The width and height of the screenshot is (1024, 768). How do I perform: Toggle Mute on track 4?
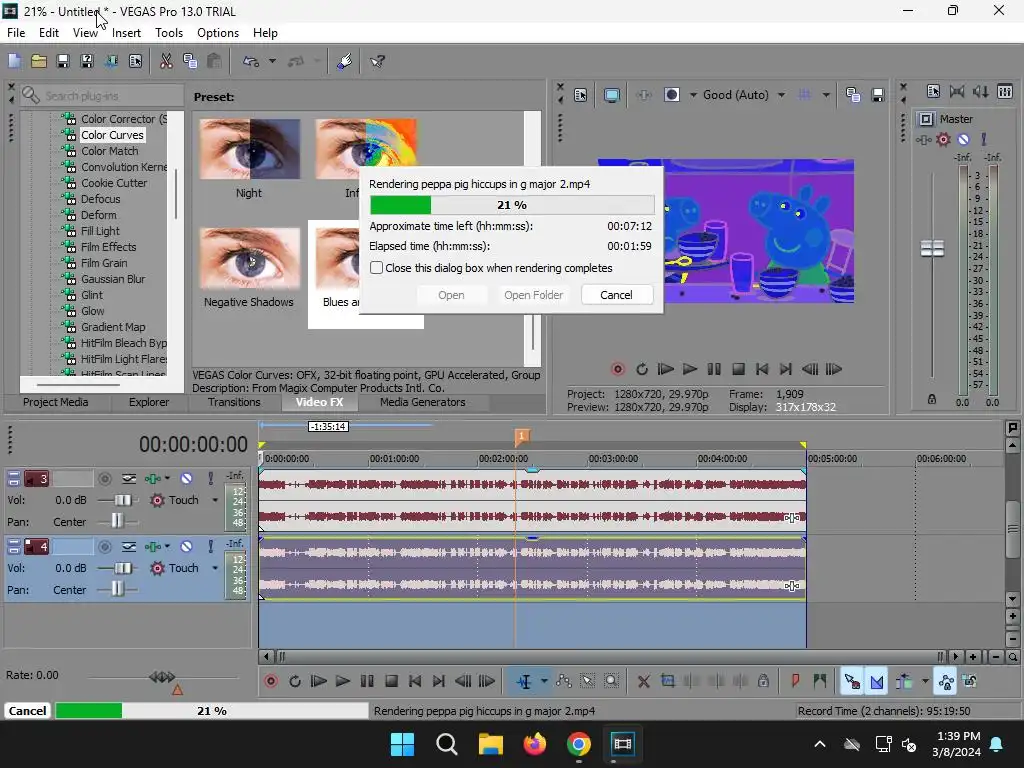186,547
